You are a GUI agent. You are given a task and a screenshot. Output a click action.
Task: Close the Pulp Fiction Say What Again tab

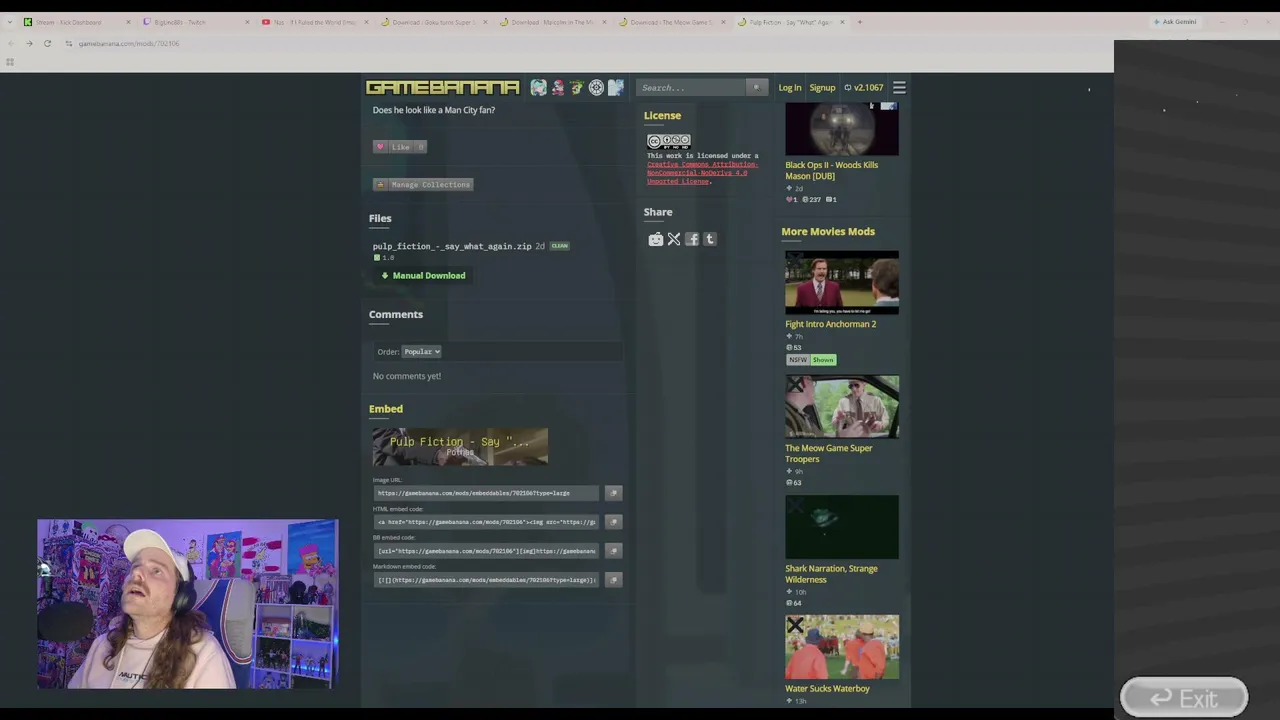[842, 22]
